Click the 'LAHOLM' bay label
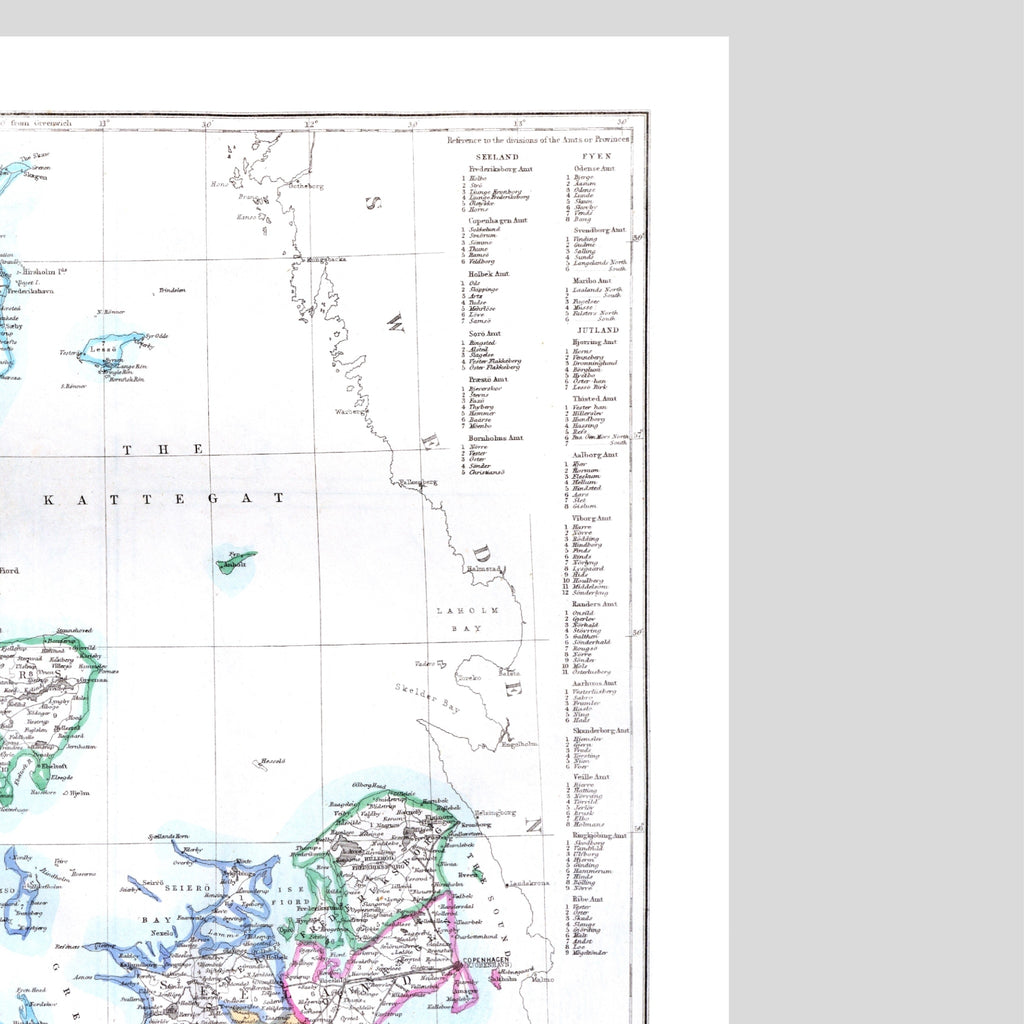The height and width of the screenshot is (1024, 1024). click(468, 611)
